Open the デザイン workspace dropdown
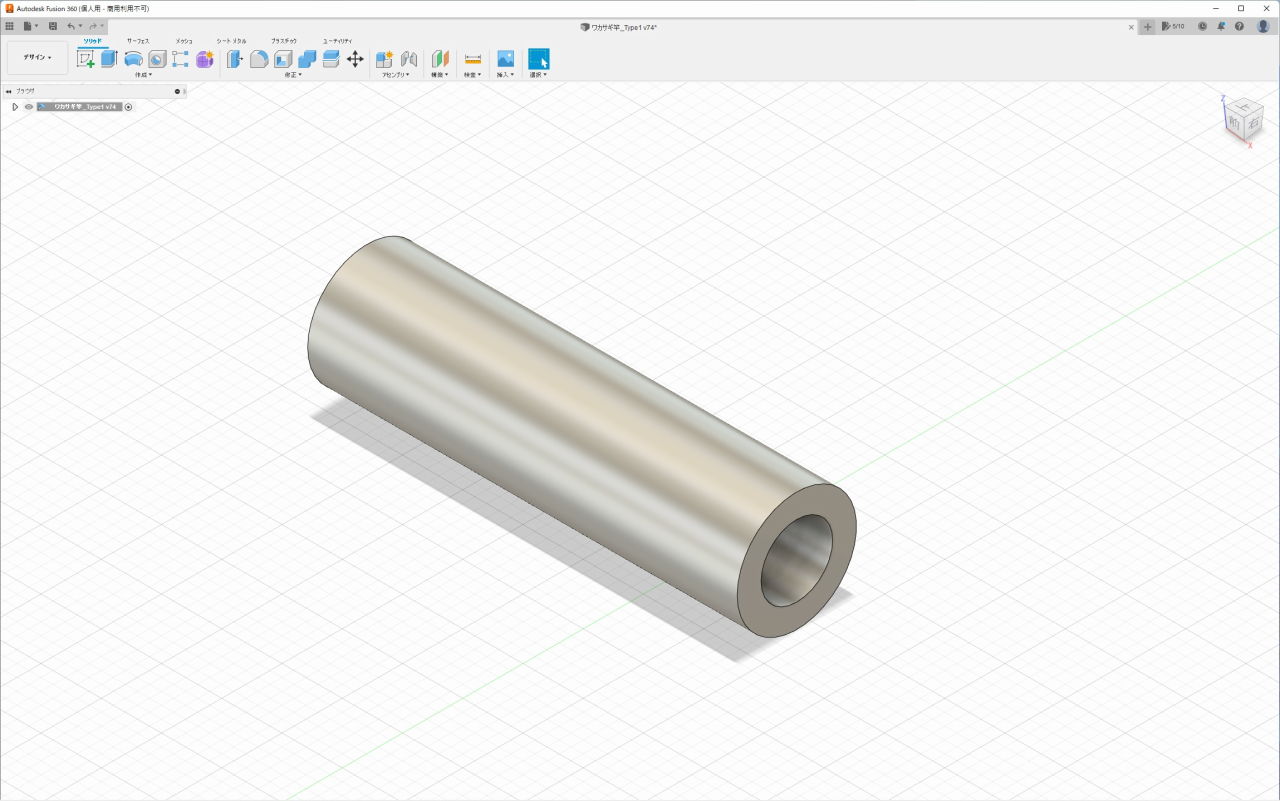Screen dimensions: 1280x801 tap(37, 58)
